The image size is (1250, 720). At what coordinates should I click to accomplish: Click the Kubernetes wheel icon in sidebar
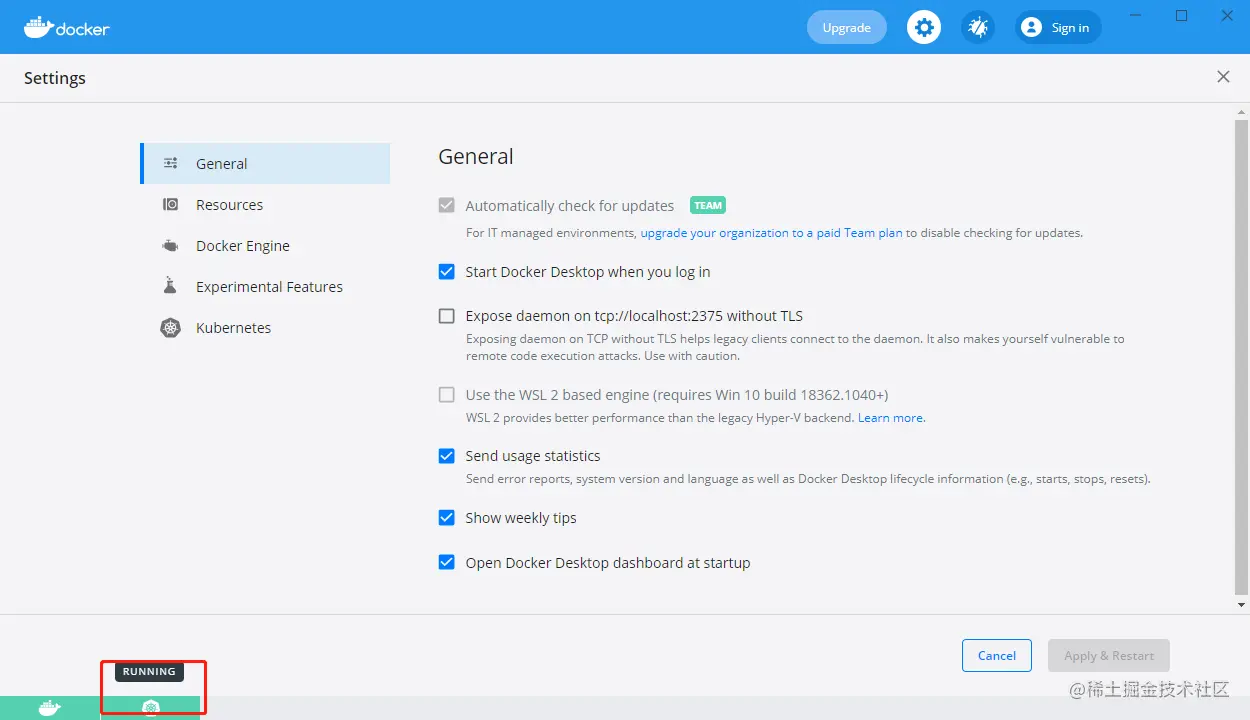click(x=171, y=327)
